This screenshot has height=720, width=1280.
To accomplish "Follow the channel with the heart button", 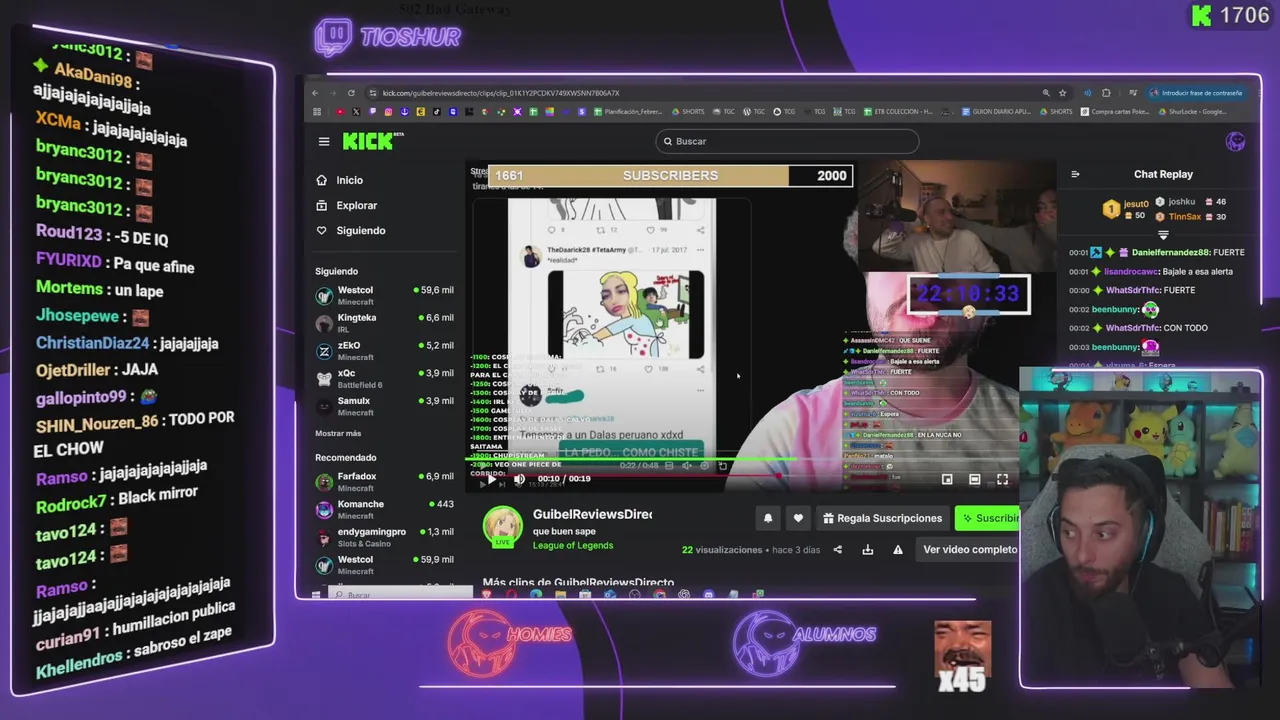I will coord(798,518).
